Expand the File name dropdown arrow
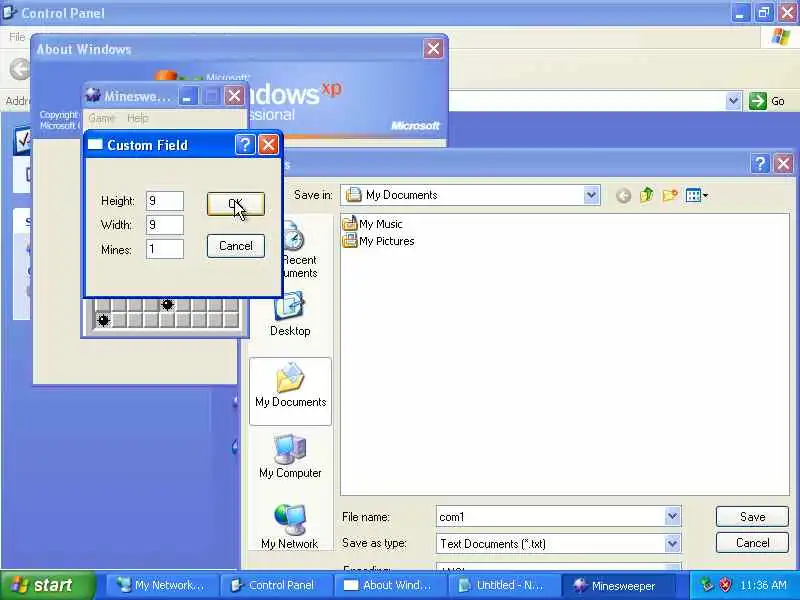Image resolution: width=800 pixels, height=600 pixels. [x=672, y=516]
